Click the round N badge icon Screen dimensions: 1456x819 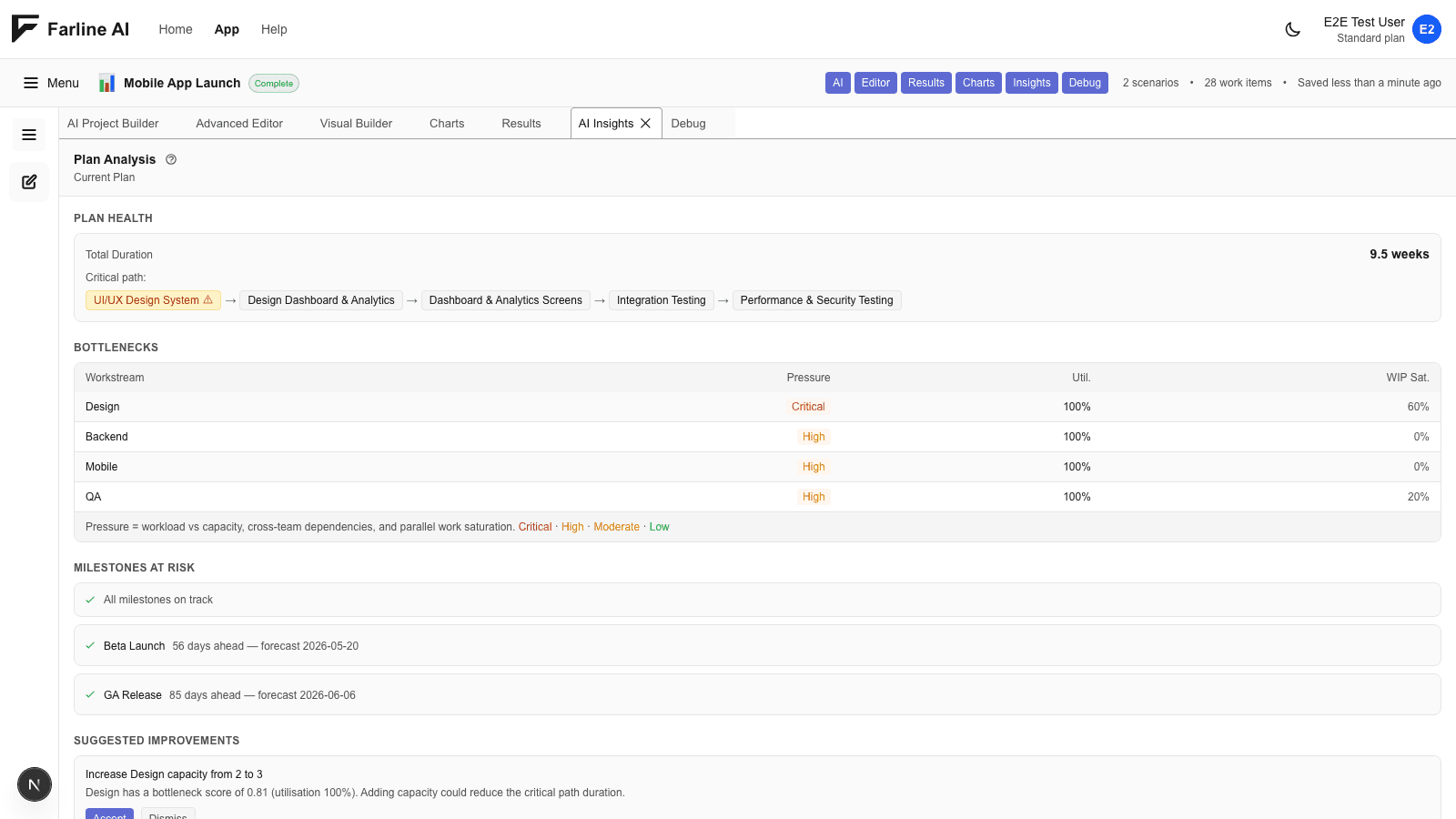(x=35, y=784)
